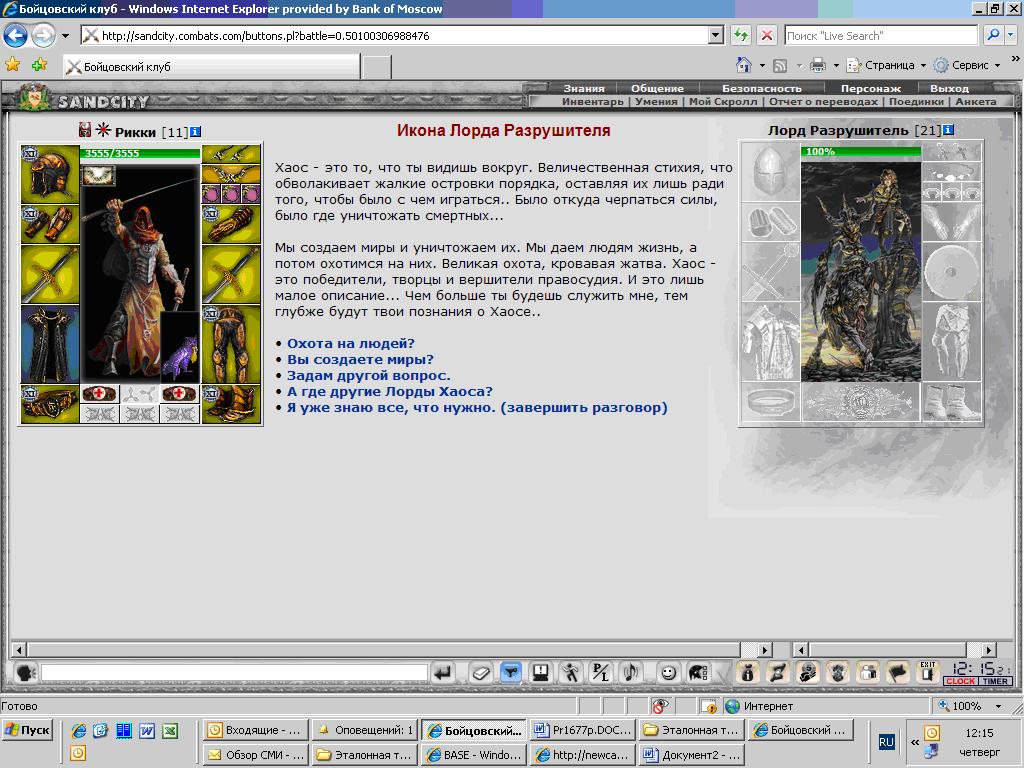
Task: Click the system messages monitor icon
Action: pos(540,672)
